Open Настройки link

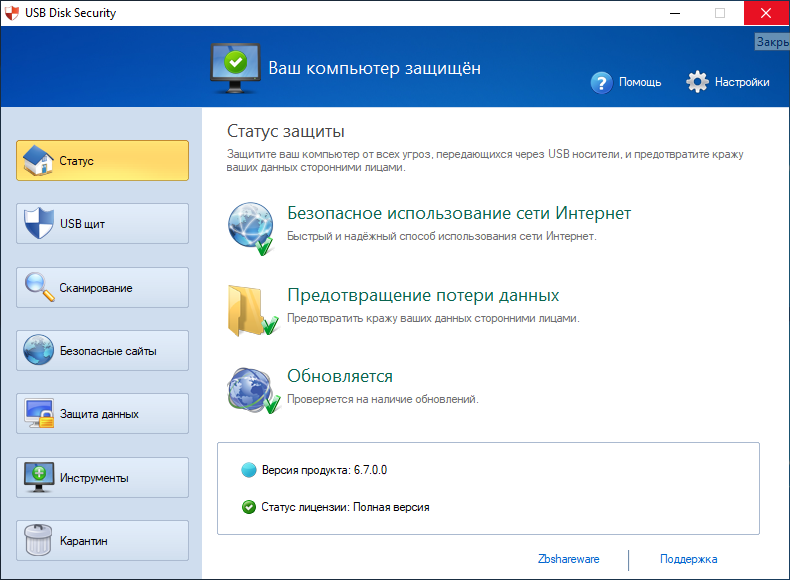point(742,82)
